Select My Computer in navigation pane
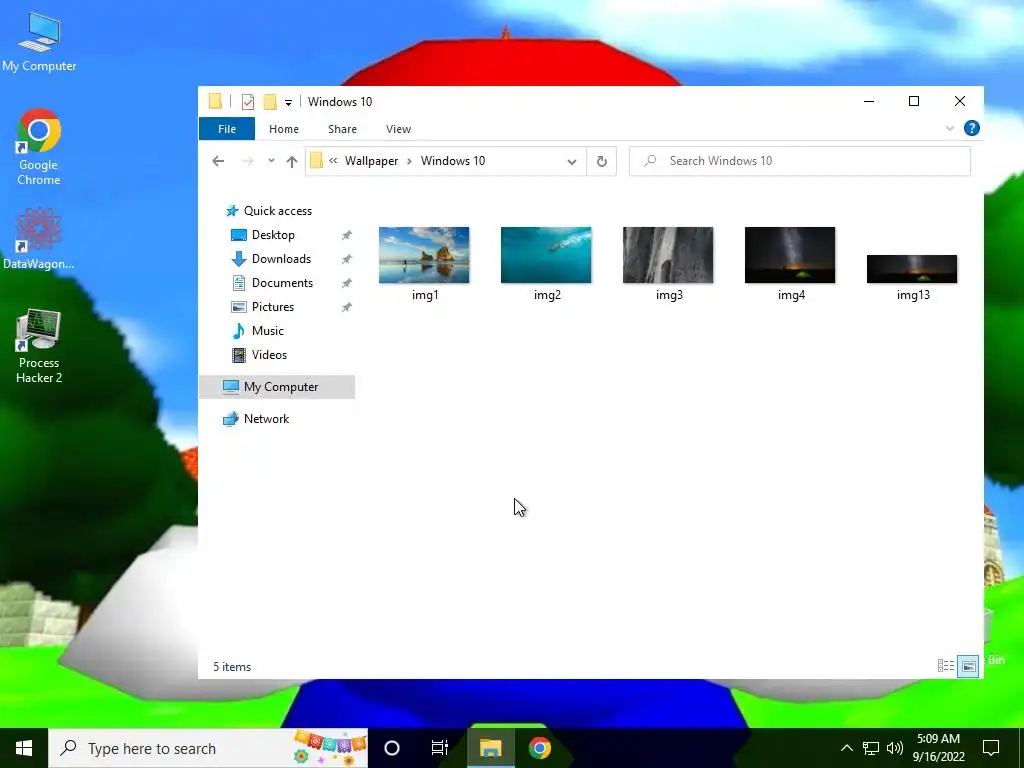This screenshot has height=768, width=1024. click(277, 387)
